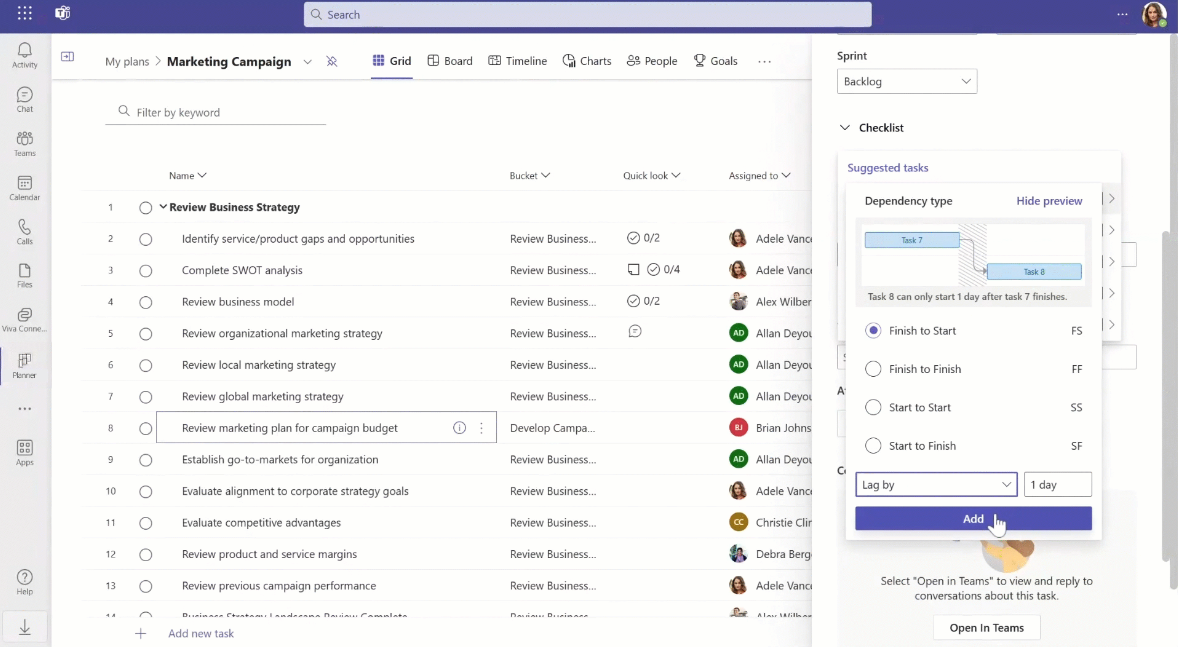1178x647 pixels.
Task: Open the Sprint Backlog dropdown
Action: tap(906, 81)
